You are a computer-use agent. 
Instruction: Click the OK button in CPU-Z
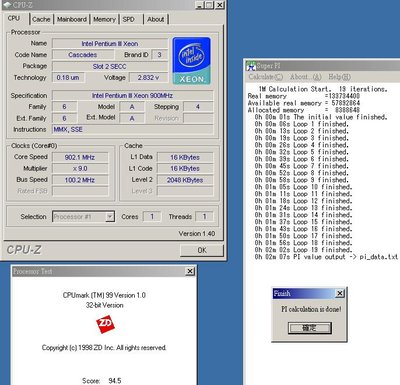coord(202,250)
